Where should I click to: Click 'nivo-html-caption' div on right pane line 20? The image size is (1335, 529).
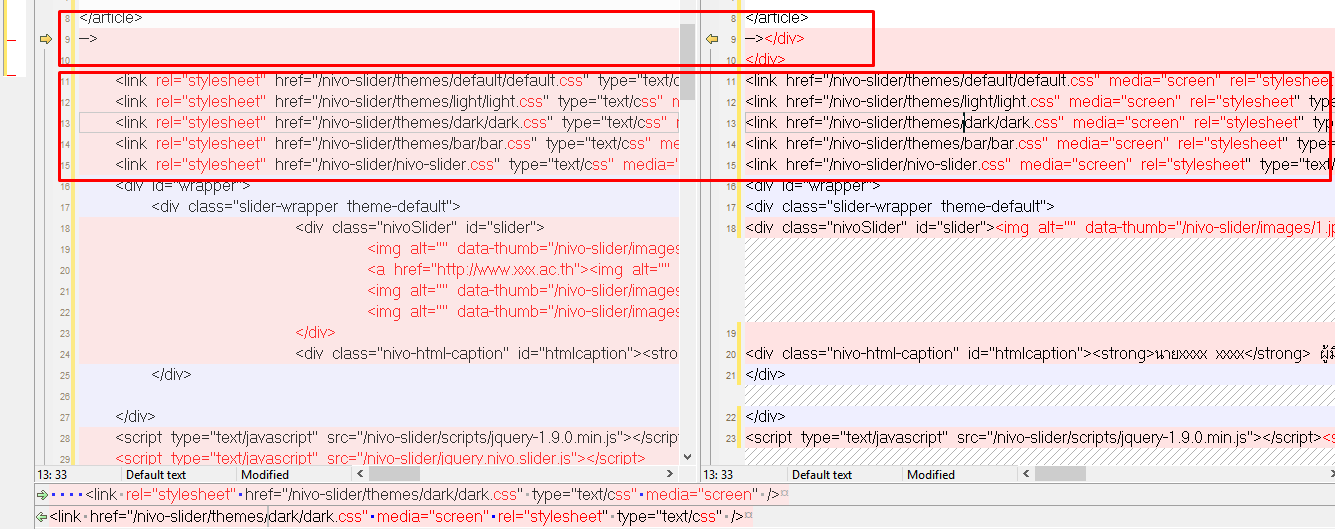1040,354
